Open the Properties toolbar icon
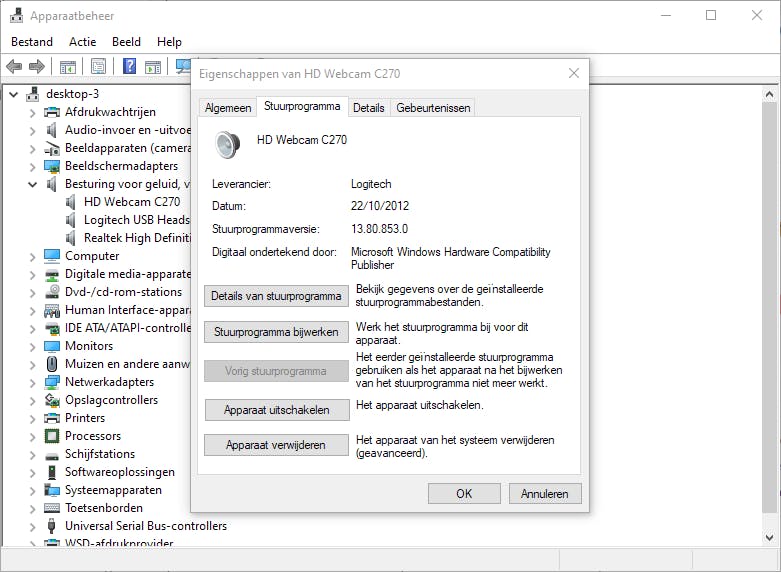Screen dimensions: 781x572 pyautogui.click(x=99, y=66)
